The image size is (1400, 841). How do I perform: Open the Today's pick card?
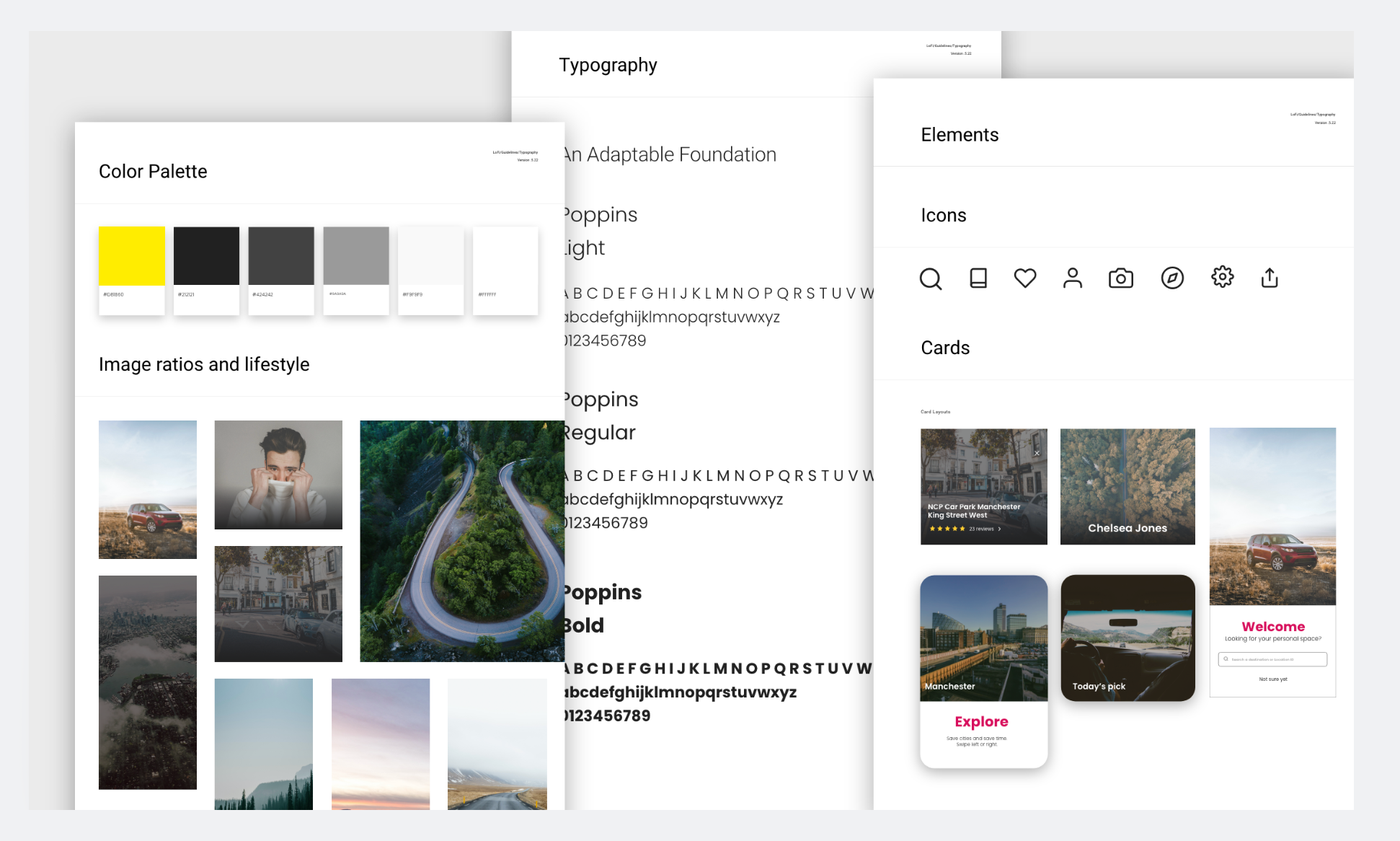click(x=1128, y=638)
